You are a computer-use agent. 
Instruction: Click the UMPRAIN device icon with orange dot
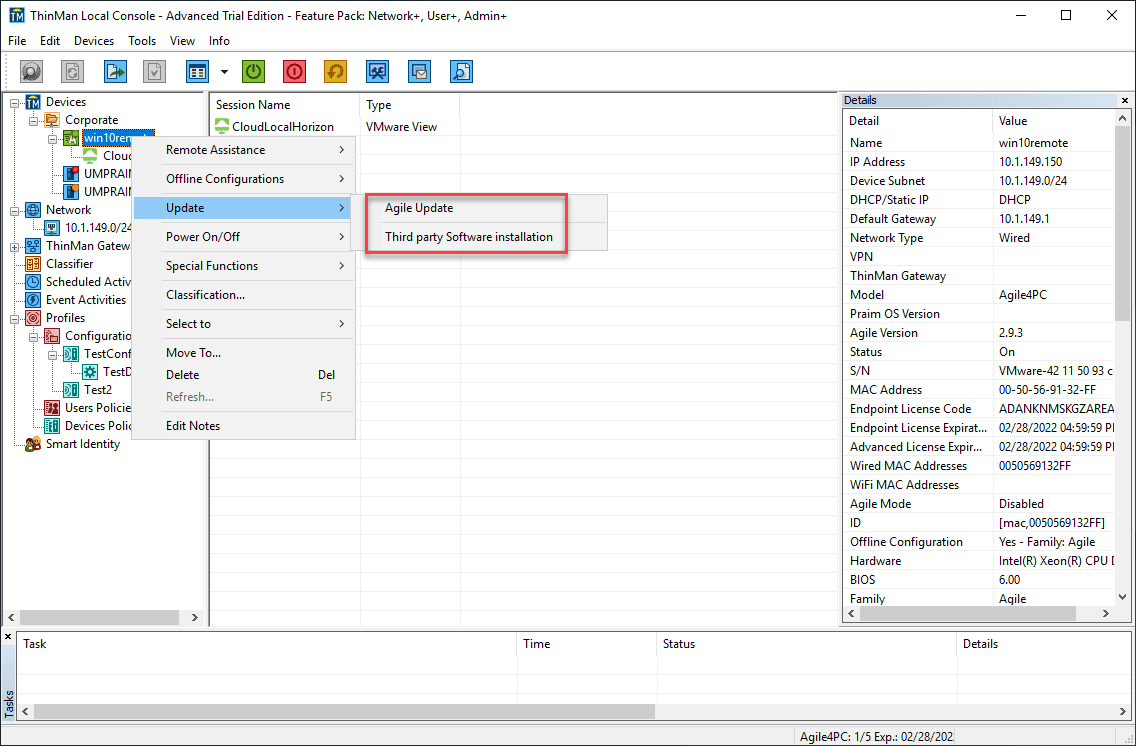(71, 192)
